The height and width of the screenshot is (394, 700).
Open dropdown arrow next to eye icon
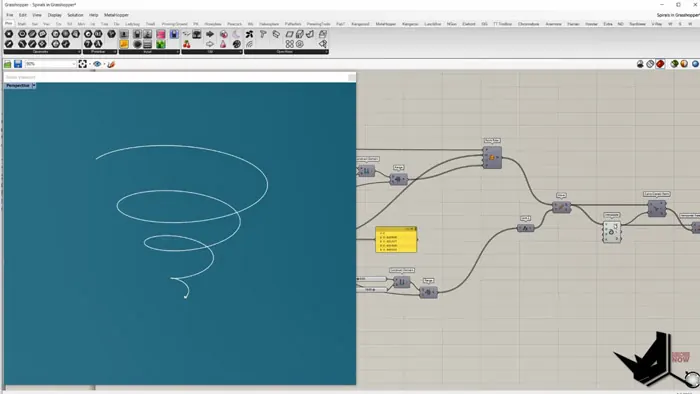104,64
